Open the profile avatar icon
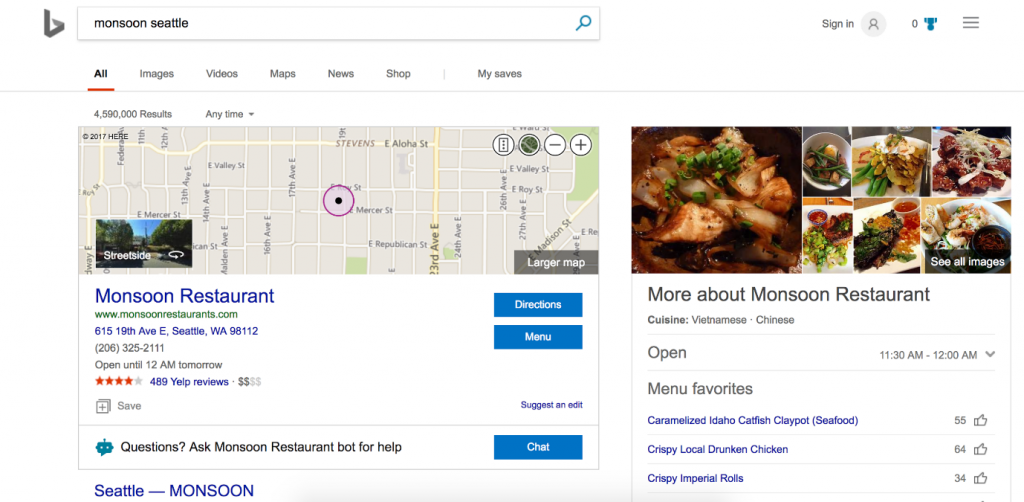 873,24
